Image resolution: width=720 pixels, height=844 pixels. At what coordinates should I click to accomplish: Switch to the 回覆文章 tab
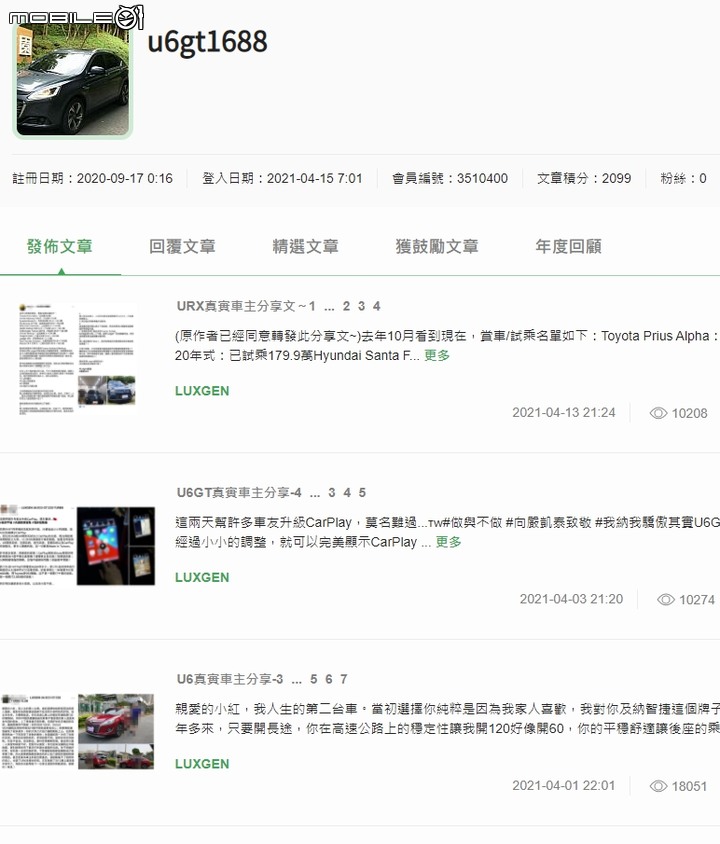[x=182, y=247]
